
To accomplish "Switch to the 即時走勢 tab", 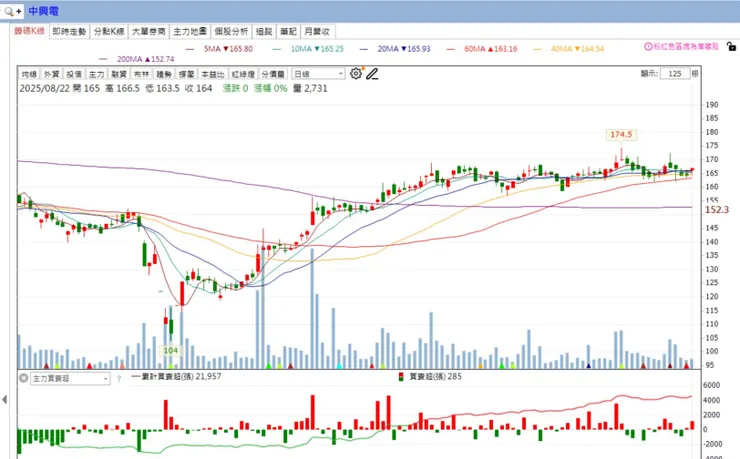I will click(x=69, y=32).
